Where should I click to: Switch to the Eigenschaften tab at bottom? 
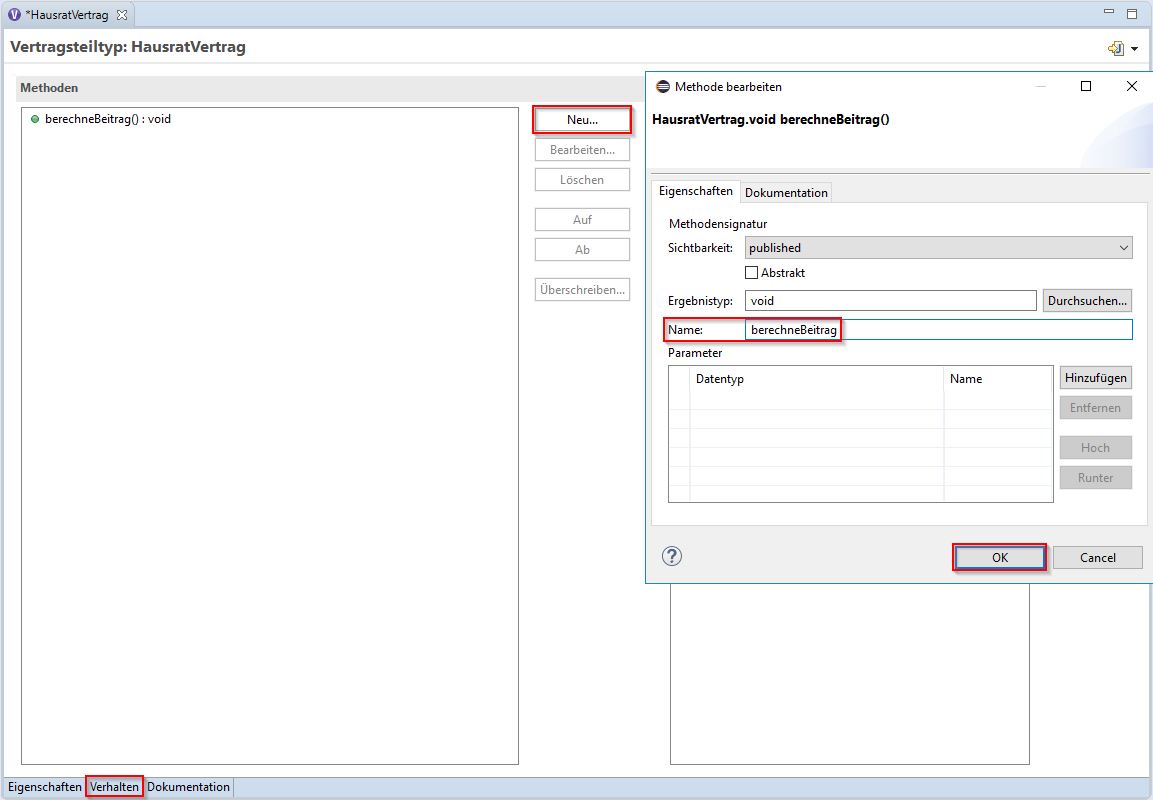(x=45, y=787)
